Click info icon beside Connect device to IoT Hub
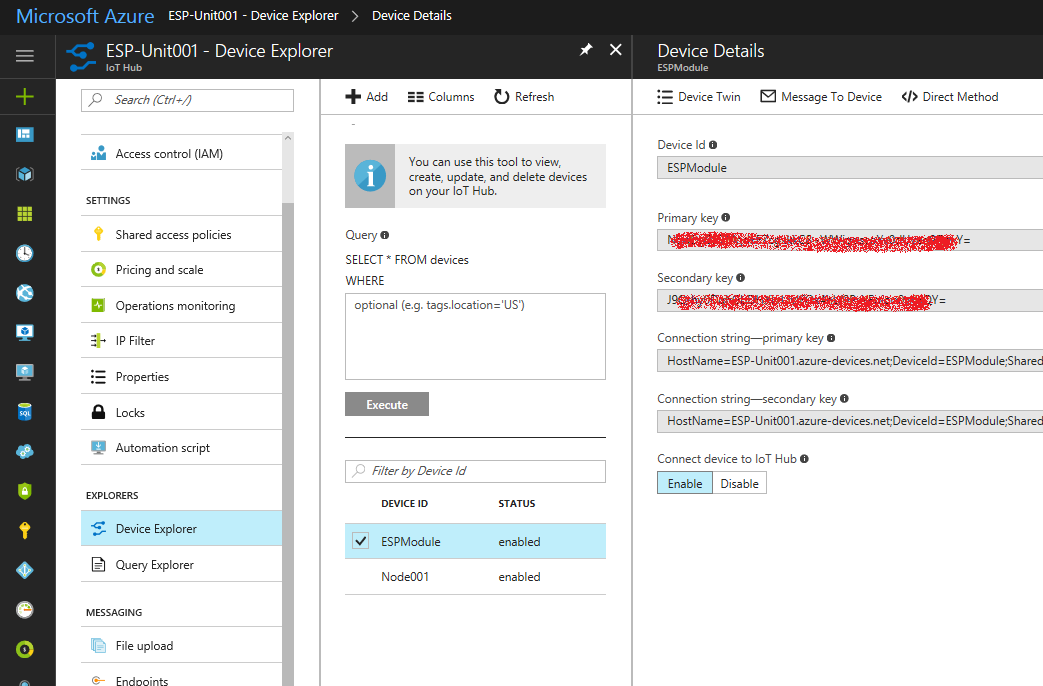The height and width of the screenshot is (686, 1043). pos(804,458)
